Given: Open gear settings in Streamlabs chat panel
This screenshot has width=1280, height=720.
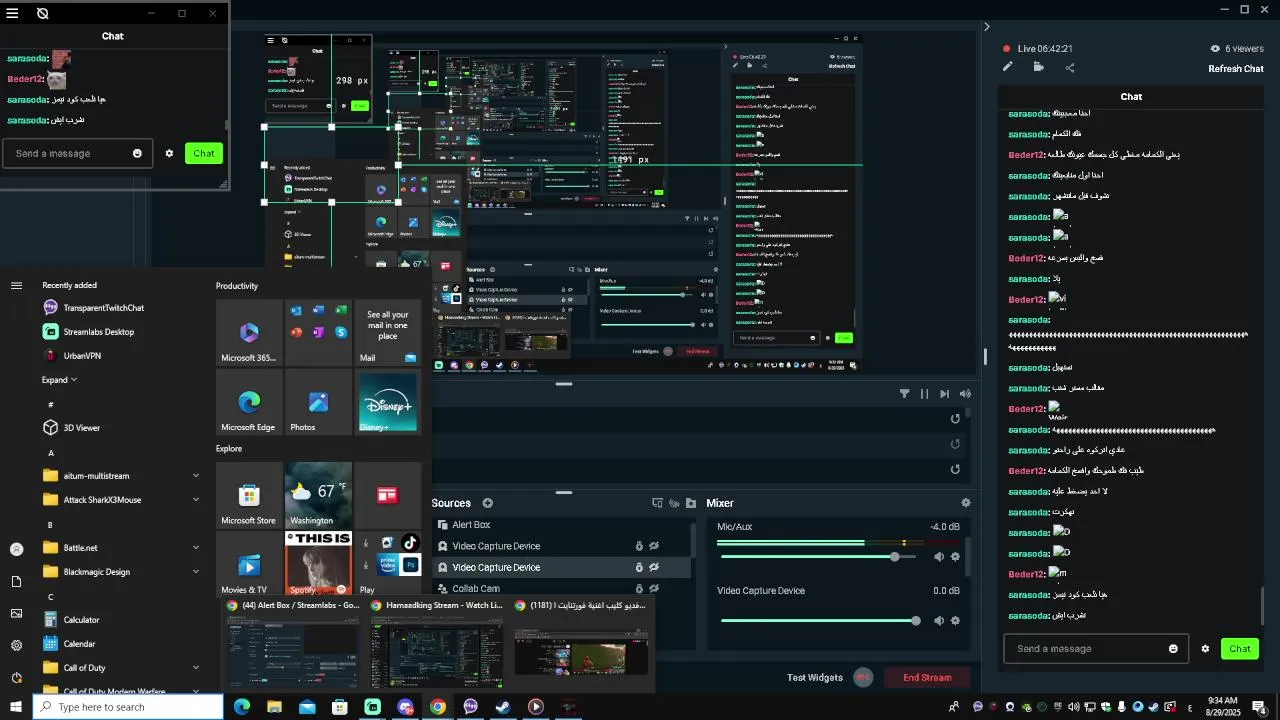Looking at the screenshot, I should [1205, 648].
